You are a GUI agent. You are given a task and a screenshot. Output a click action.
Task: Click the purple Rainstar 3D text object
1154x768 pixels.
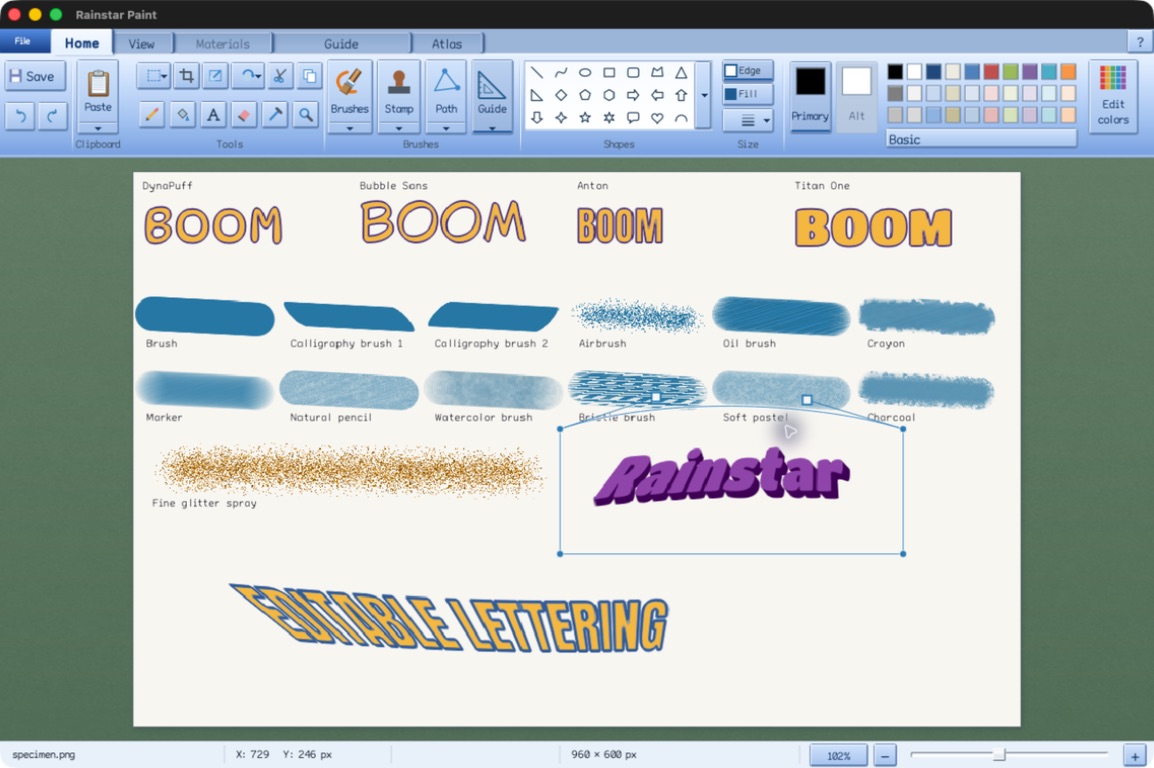[x=722, y=476]
